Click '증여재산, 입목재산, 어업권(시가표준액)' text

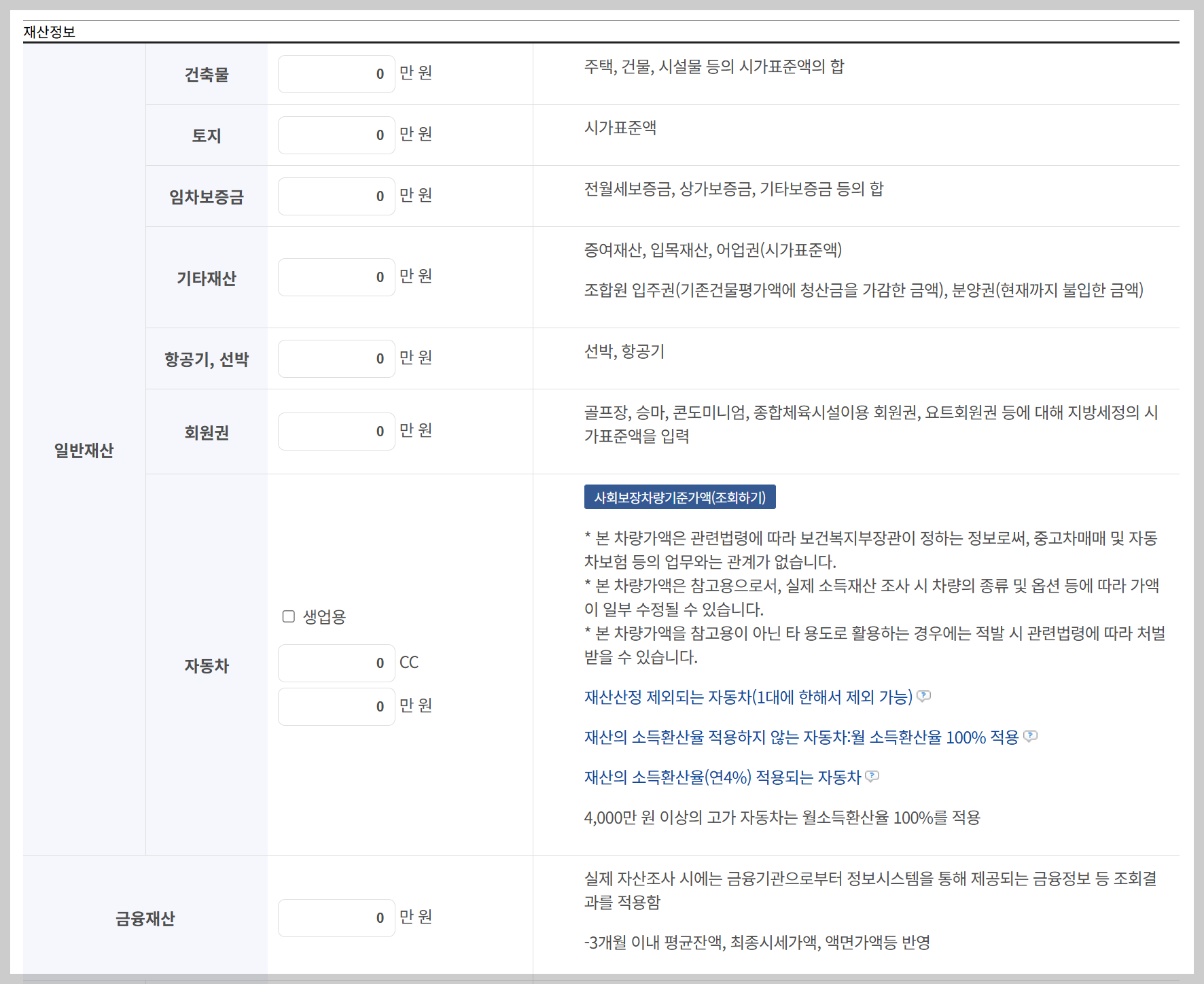click(x=713, y=250)
